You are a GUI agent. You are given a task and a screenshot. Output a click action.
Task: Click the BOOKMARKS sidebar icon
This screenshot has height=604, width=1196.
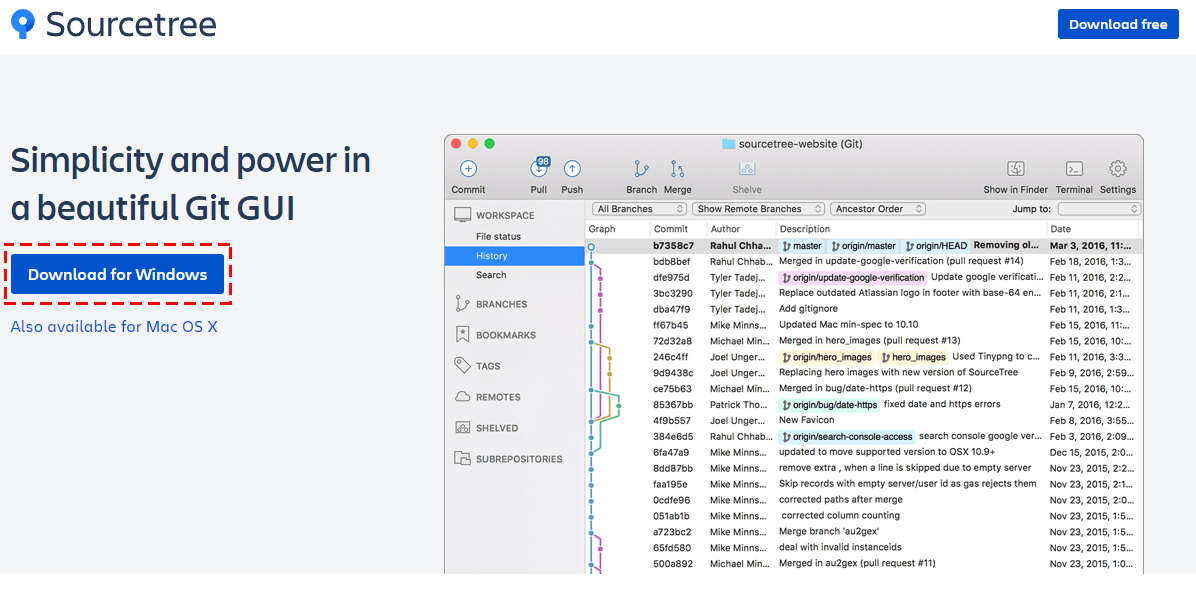coord(462,334)
